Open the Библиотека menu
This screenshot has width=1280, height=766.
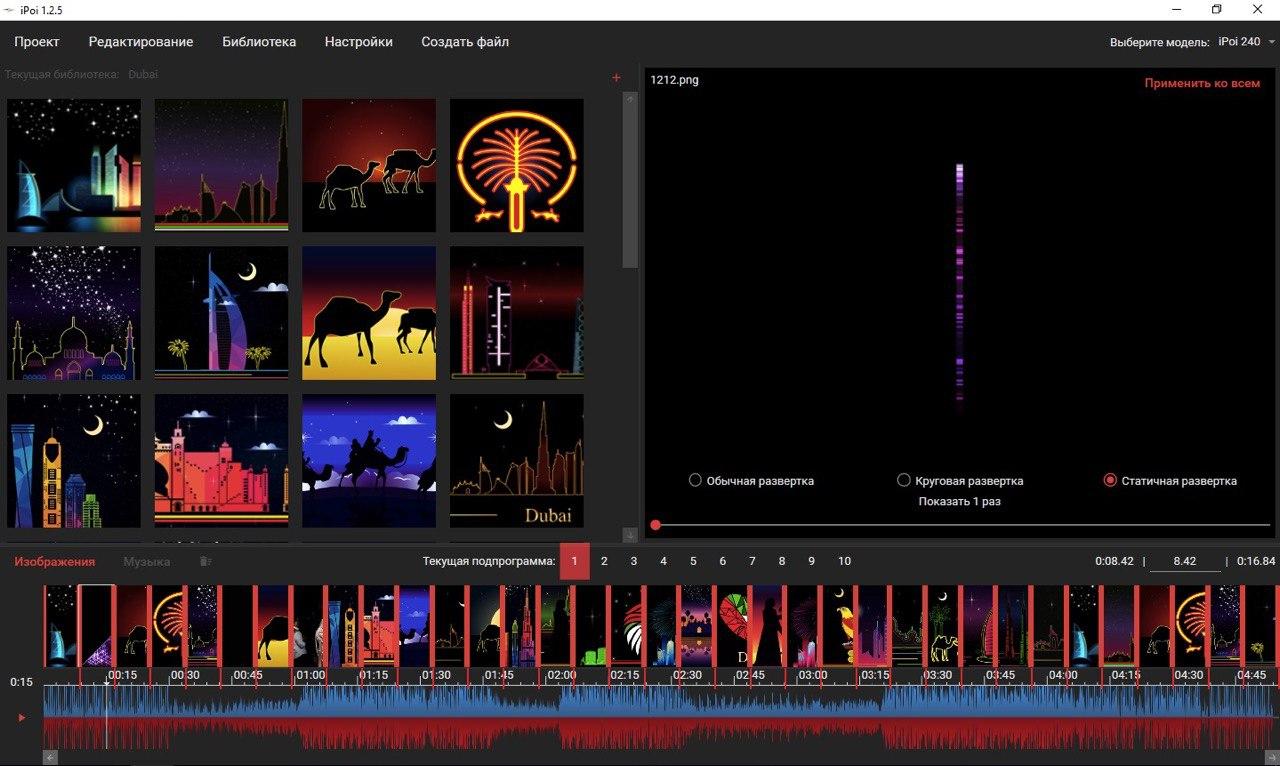259,42
